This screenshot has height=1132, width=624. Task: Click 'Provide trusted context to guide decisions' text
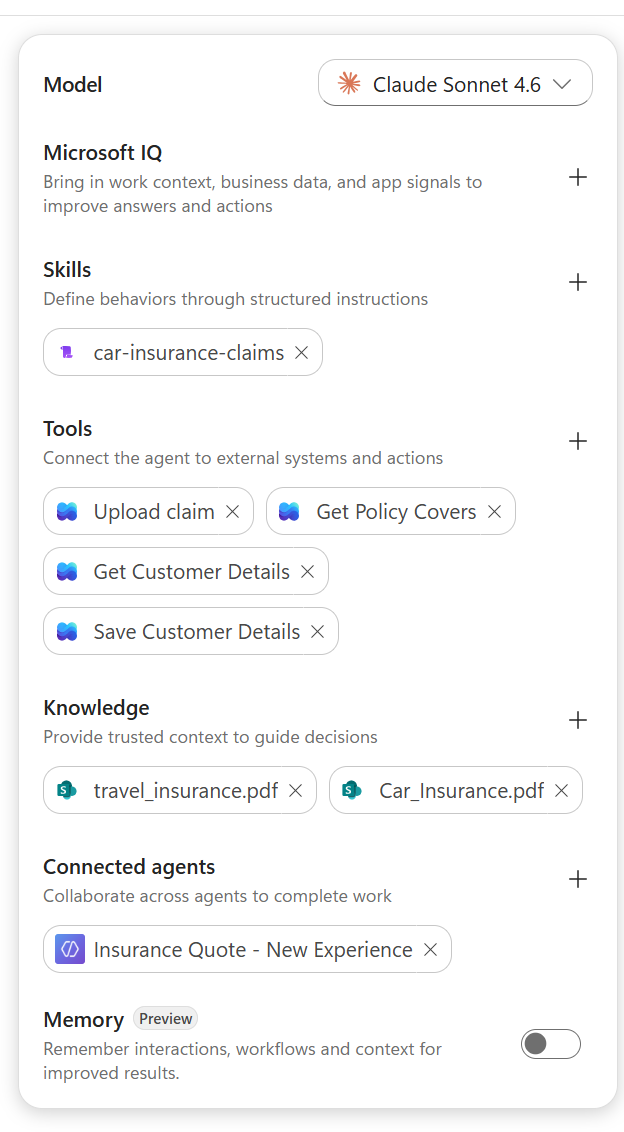(x=210, y=737)
